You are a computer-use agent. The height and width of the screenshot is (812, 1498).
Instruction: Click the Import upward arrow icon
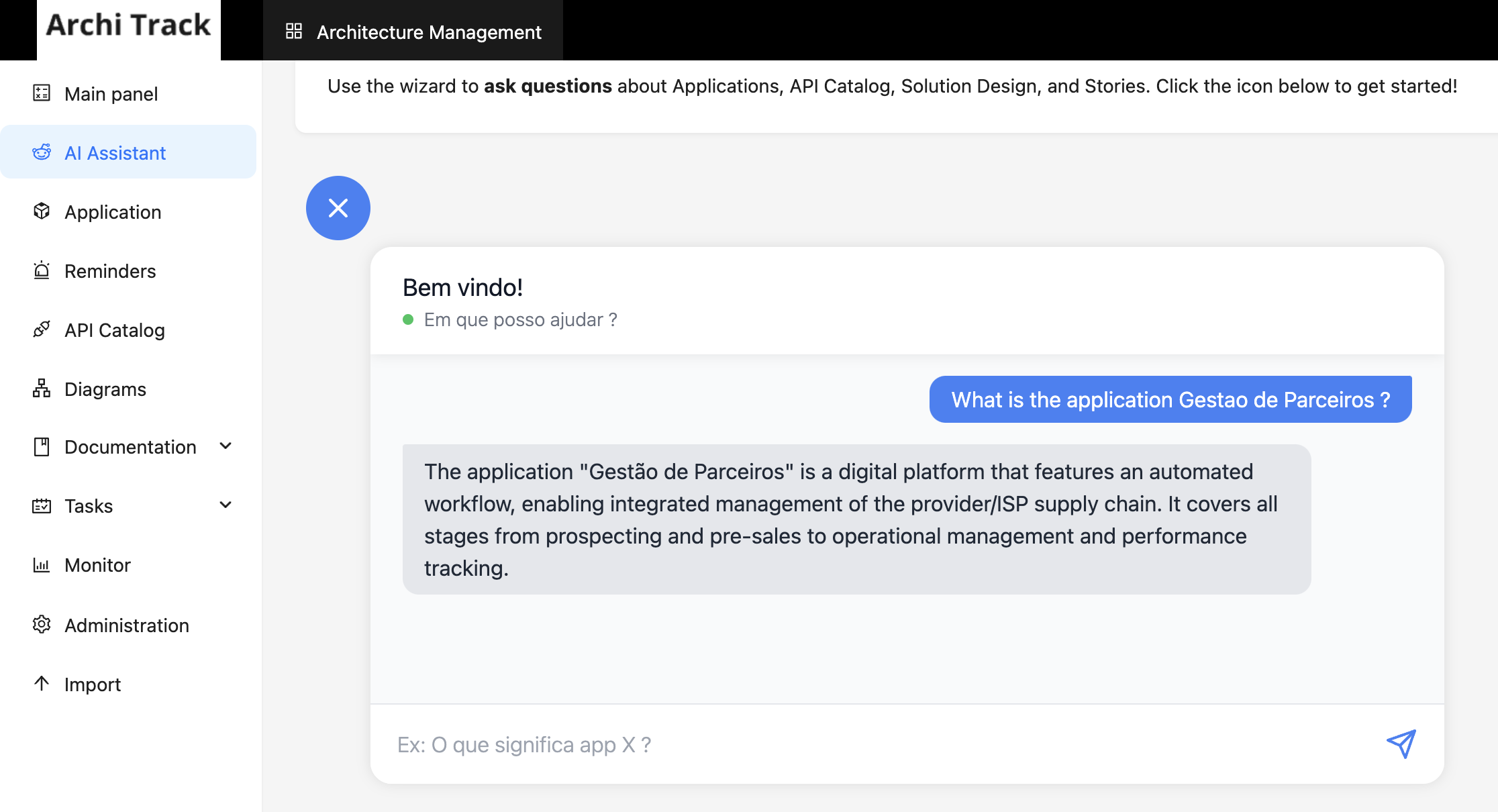tap(42, 684)
